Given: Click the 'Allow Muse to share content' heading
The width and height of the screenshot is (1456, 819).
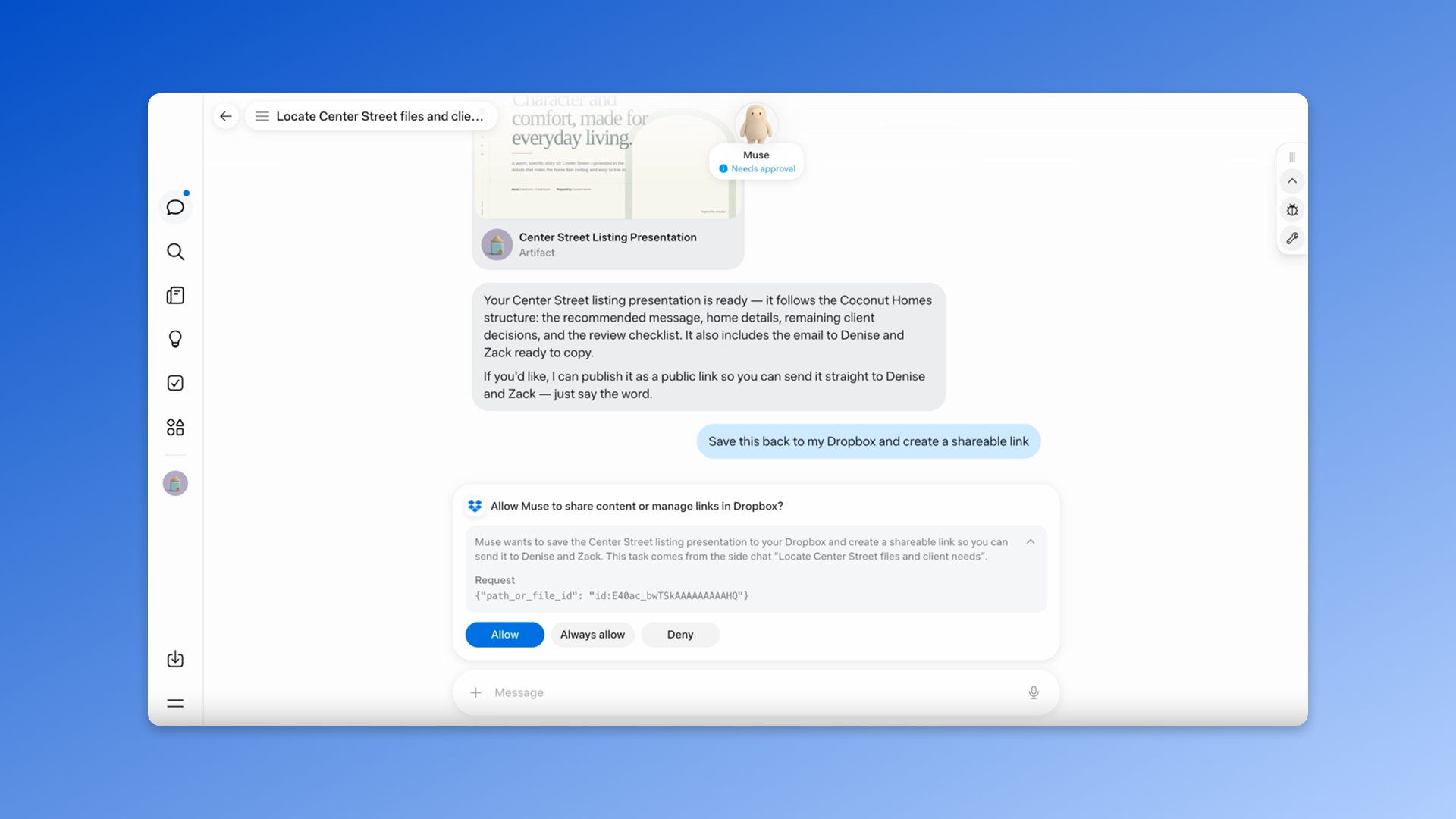Looking at the screenshot, I should (637, 506).
